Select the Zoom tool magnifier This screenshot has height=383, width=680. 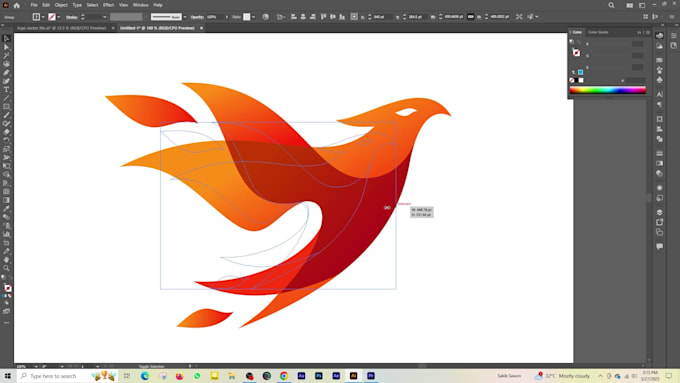pyautogui.click(x=6, y=268)
